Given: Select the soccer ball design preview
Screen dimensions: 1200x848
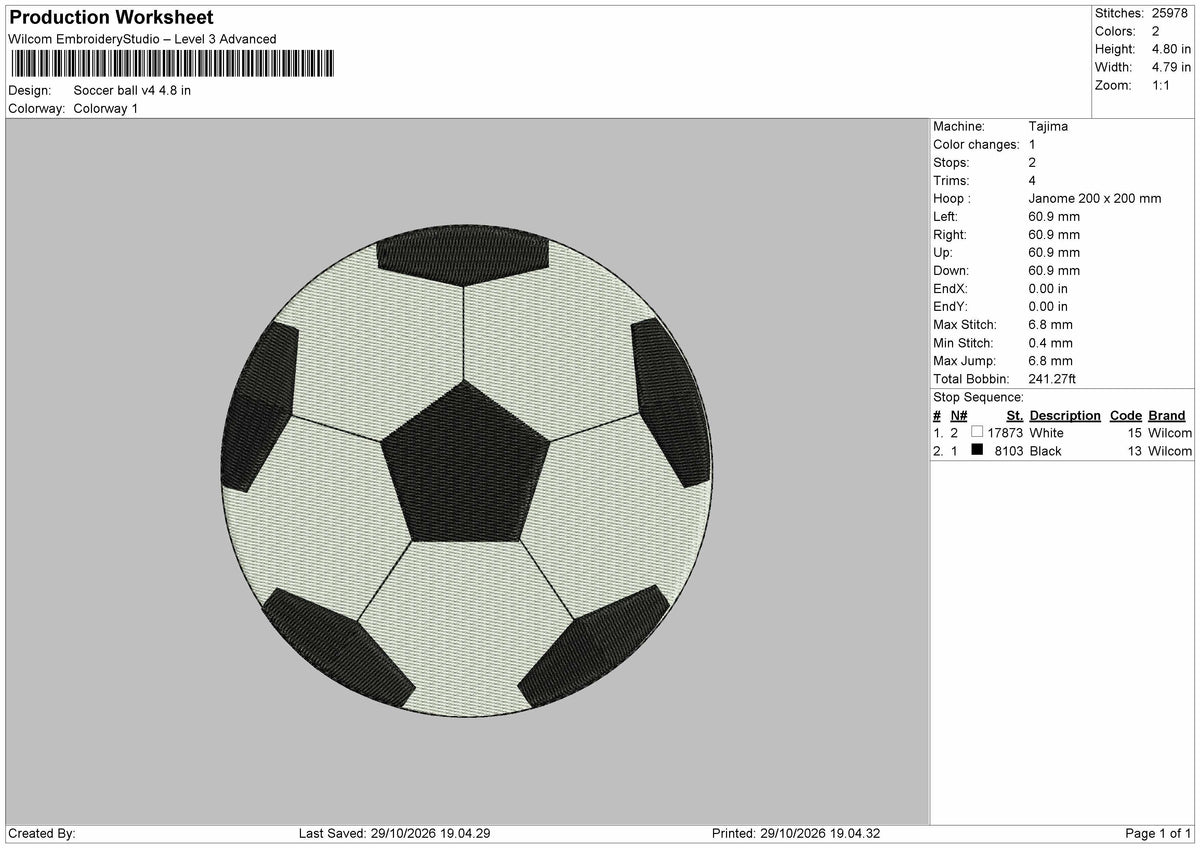Looking at the screenshot, I should (468, 471).
